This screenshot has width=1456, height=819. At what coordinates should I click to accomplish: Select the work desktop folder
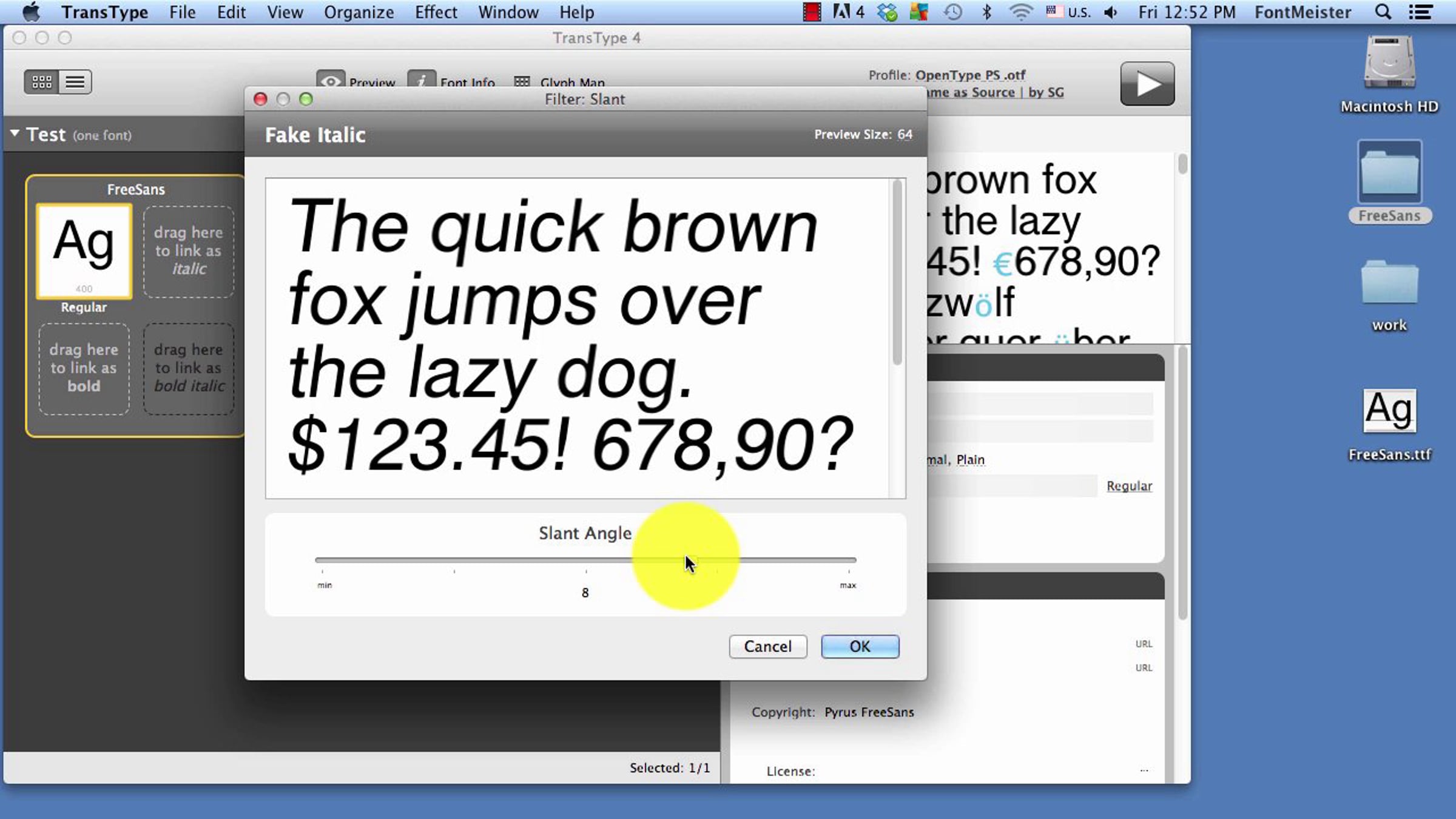click(x=1389, y=296)
